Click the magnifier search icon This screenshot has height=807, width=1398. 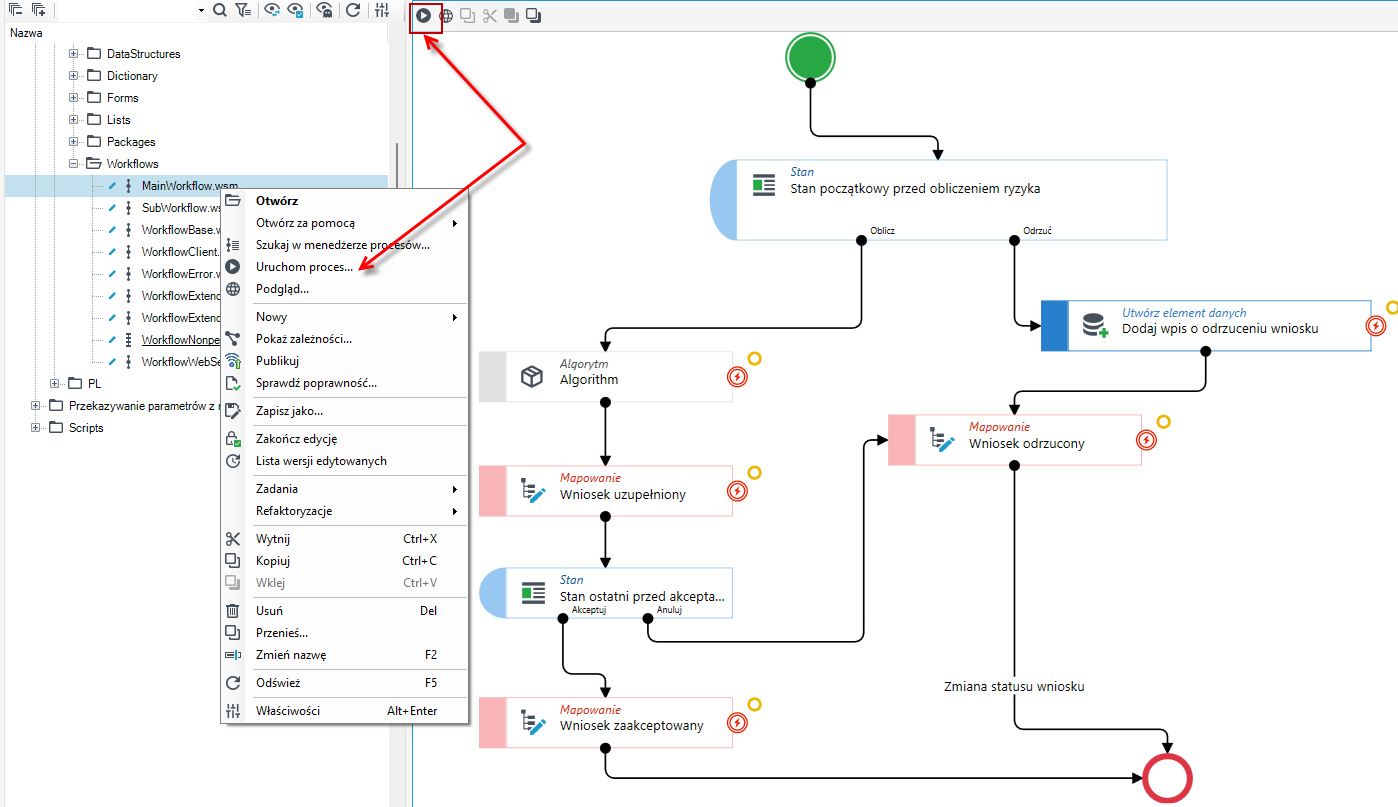(x=219, y=10)
